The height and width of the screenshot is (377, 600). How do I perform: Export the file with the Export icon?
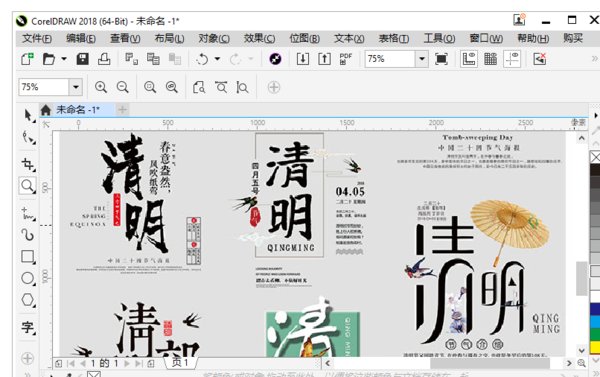pos(324,59)
